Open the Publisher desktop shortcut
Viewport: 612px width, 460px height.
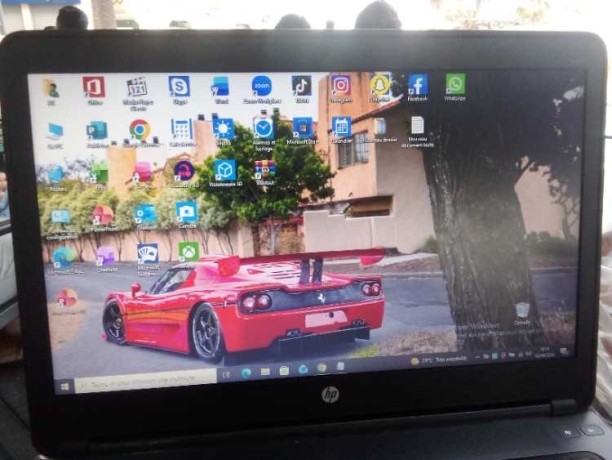tap(97, 135)
